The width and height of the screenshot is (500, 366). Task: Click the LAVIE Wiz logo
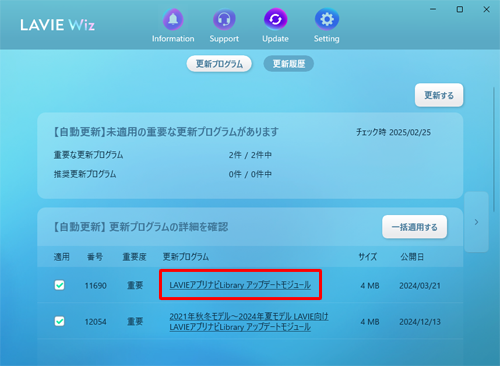[x=57, y=25]
